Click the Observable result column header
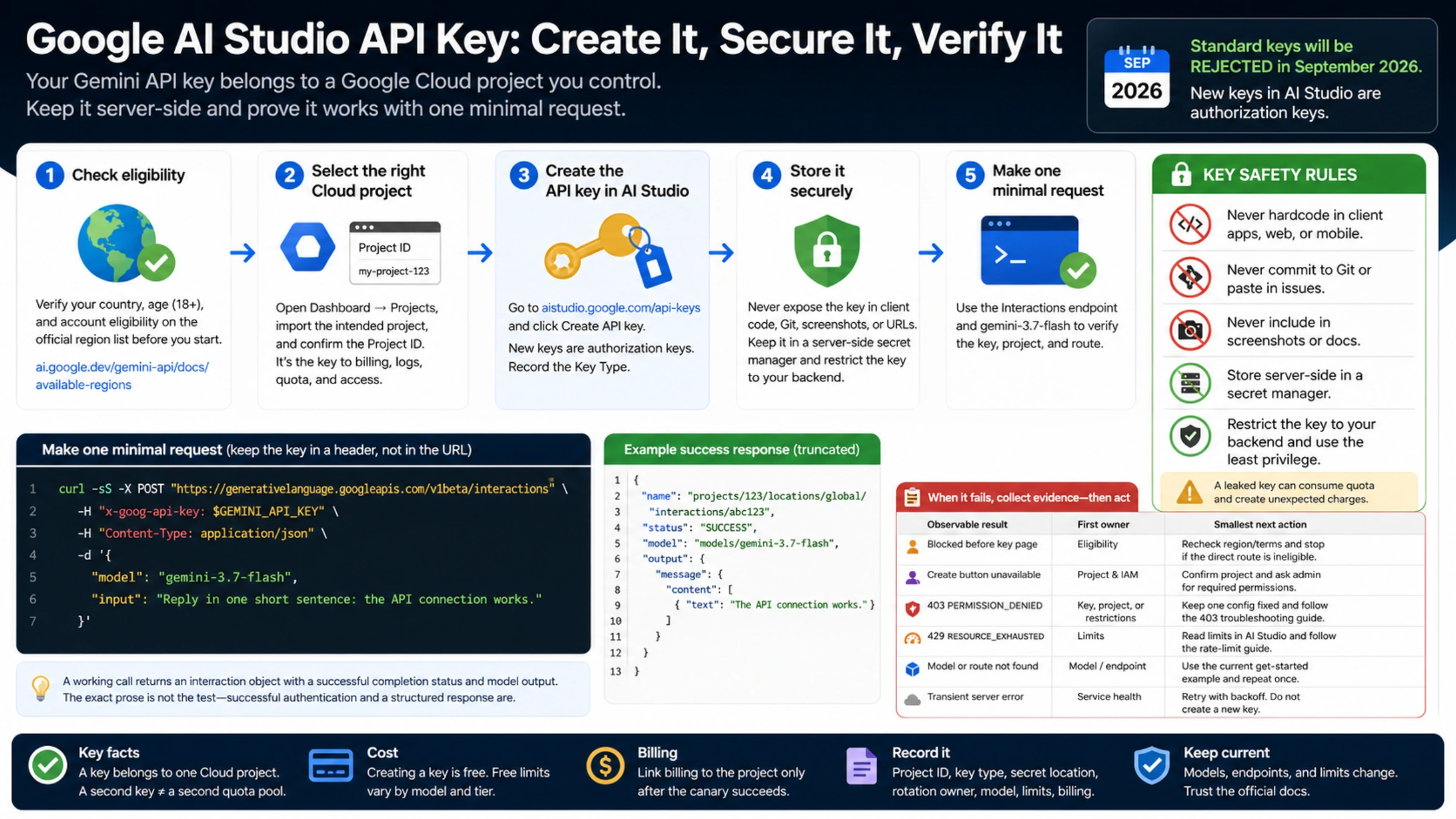 point(967,524)
